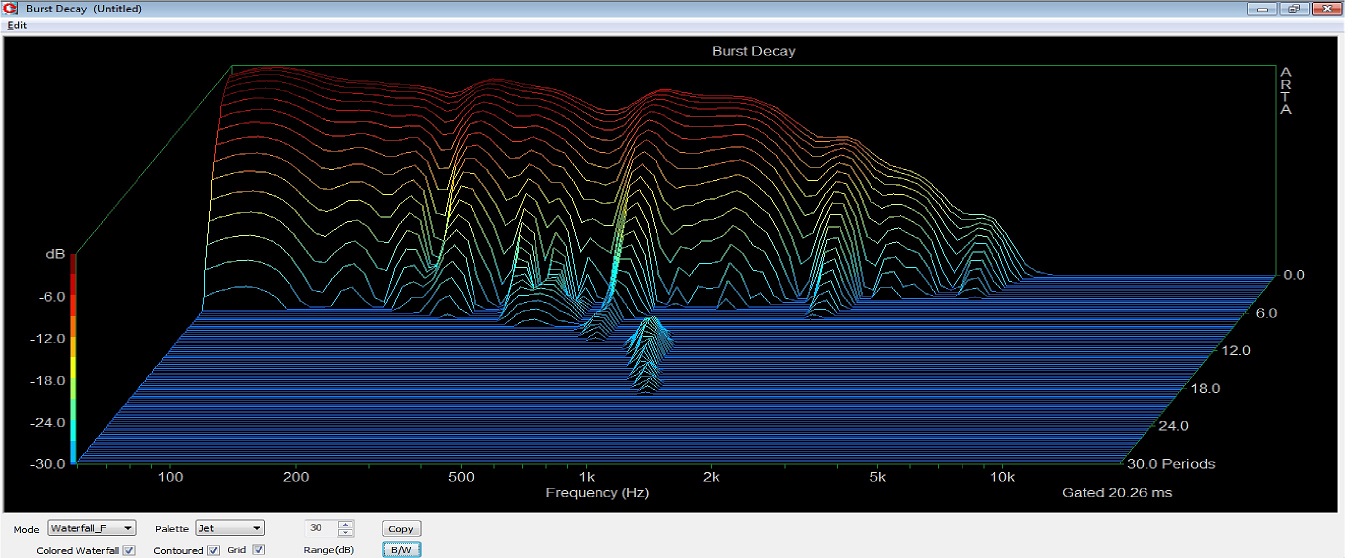Disable the Grid checkbox

[259, 550]
